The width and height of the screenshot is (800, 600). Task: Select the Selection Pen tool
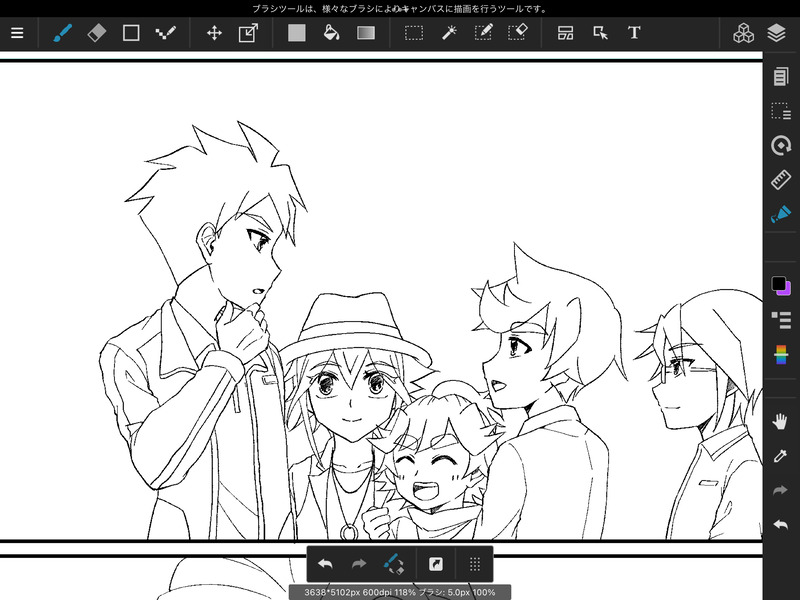pos(483,33)
